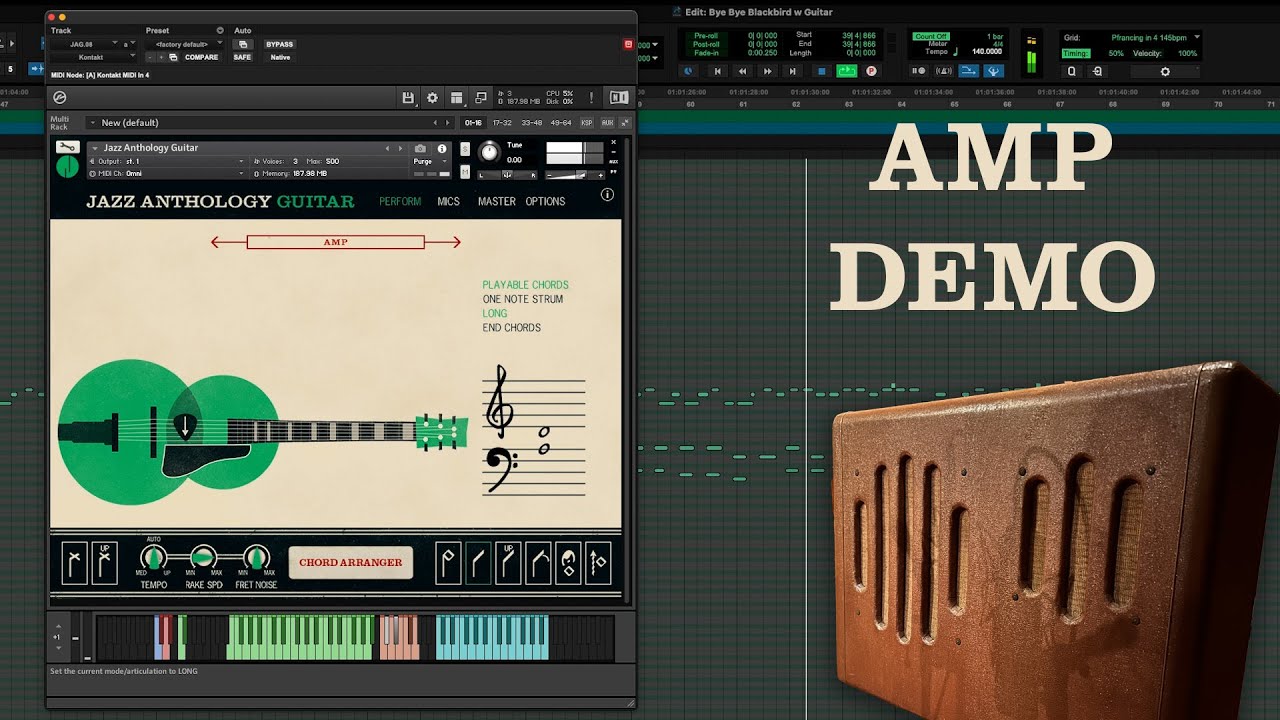The image size is (1280, 720).
Task: Click the COMPARE button
Action: pyautogui.click(x=201, y=57)
